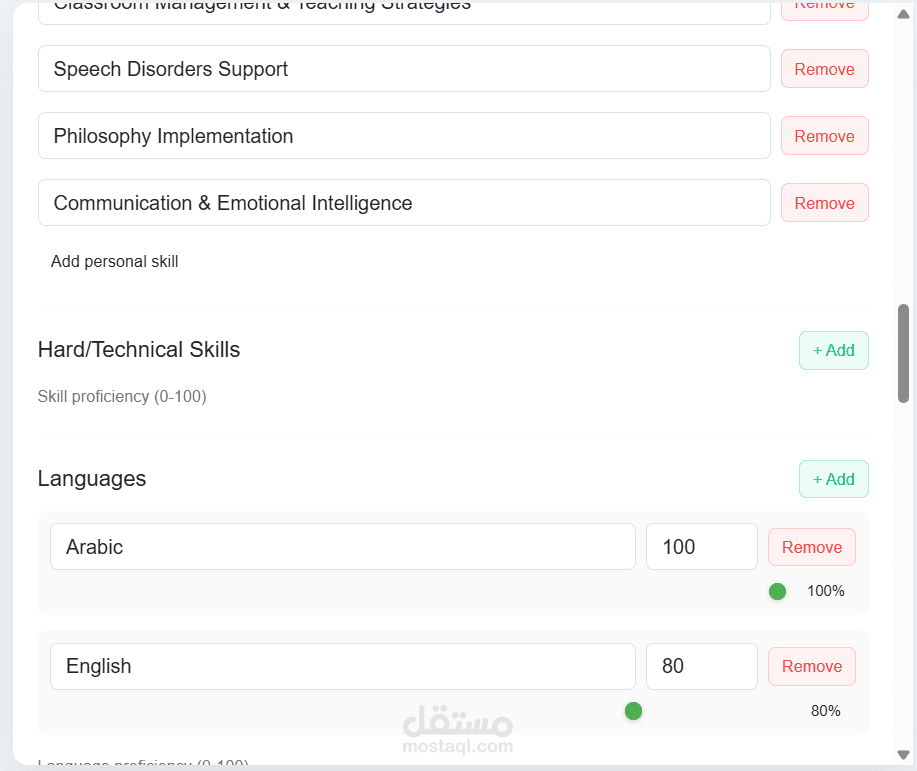
Task: Focus the Arabic proficiency value 100 field
Action: (701, 547)
